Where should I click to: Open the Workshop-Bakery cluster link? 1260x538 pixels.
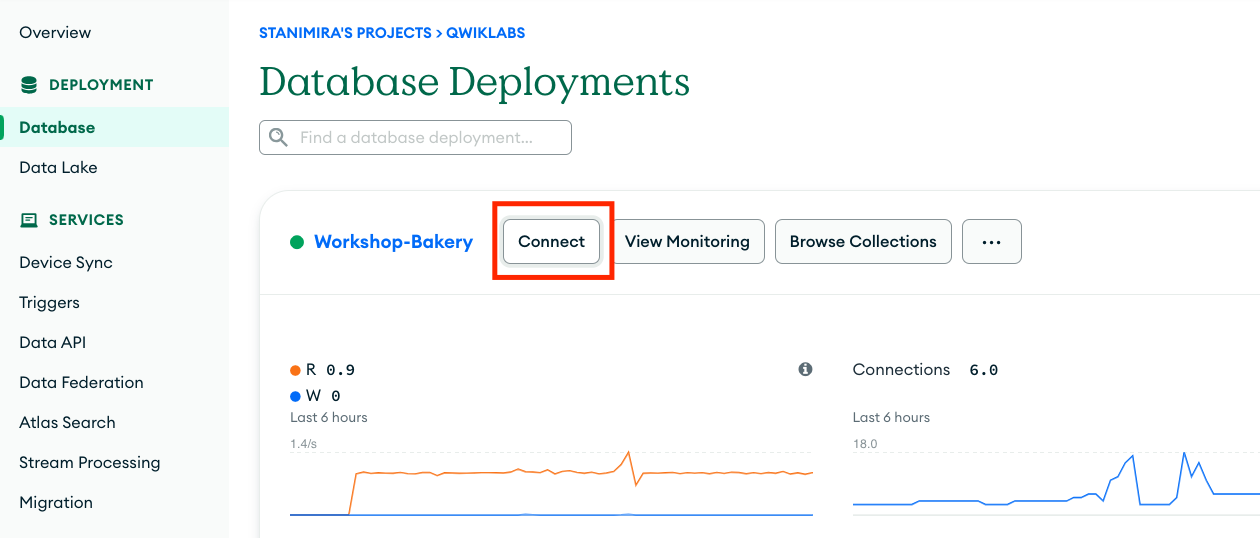click(x=393, y=242)
